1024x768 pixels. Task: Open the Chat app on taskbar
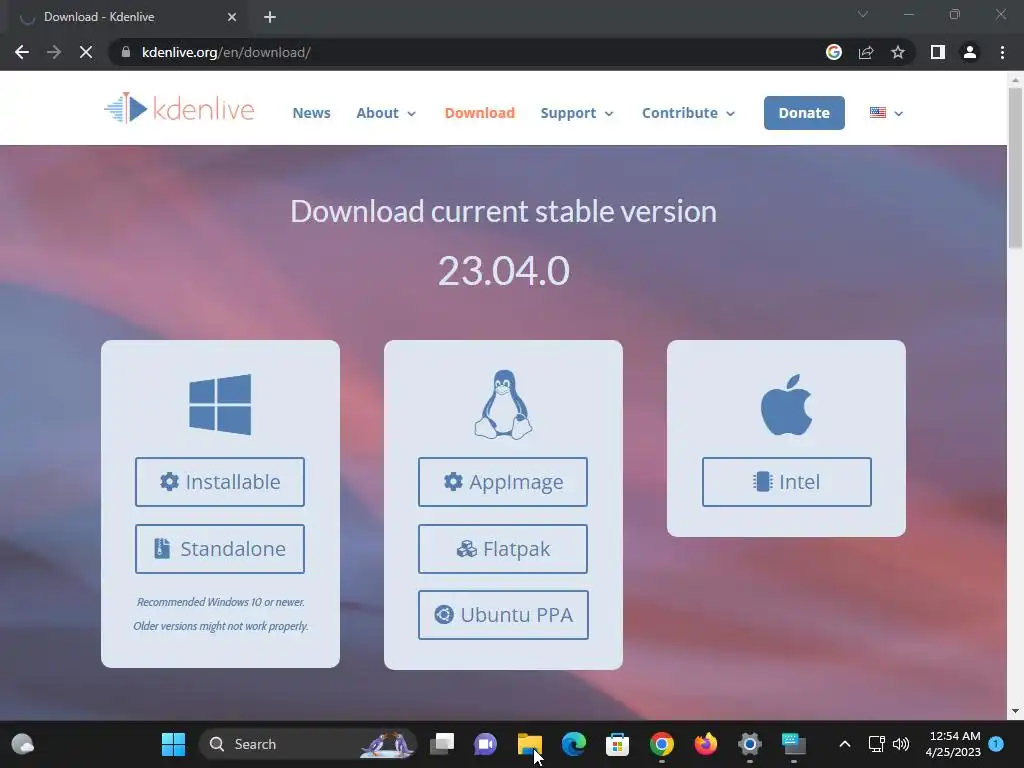(x=485, y=744)
